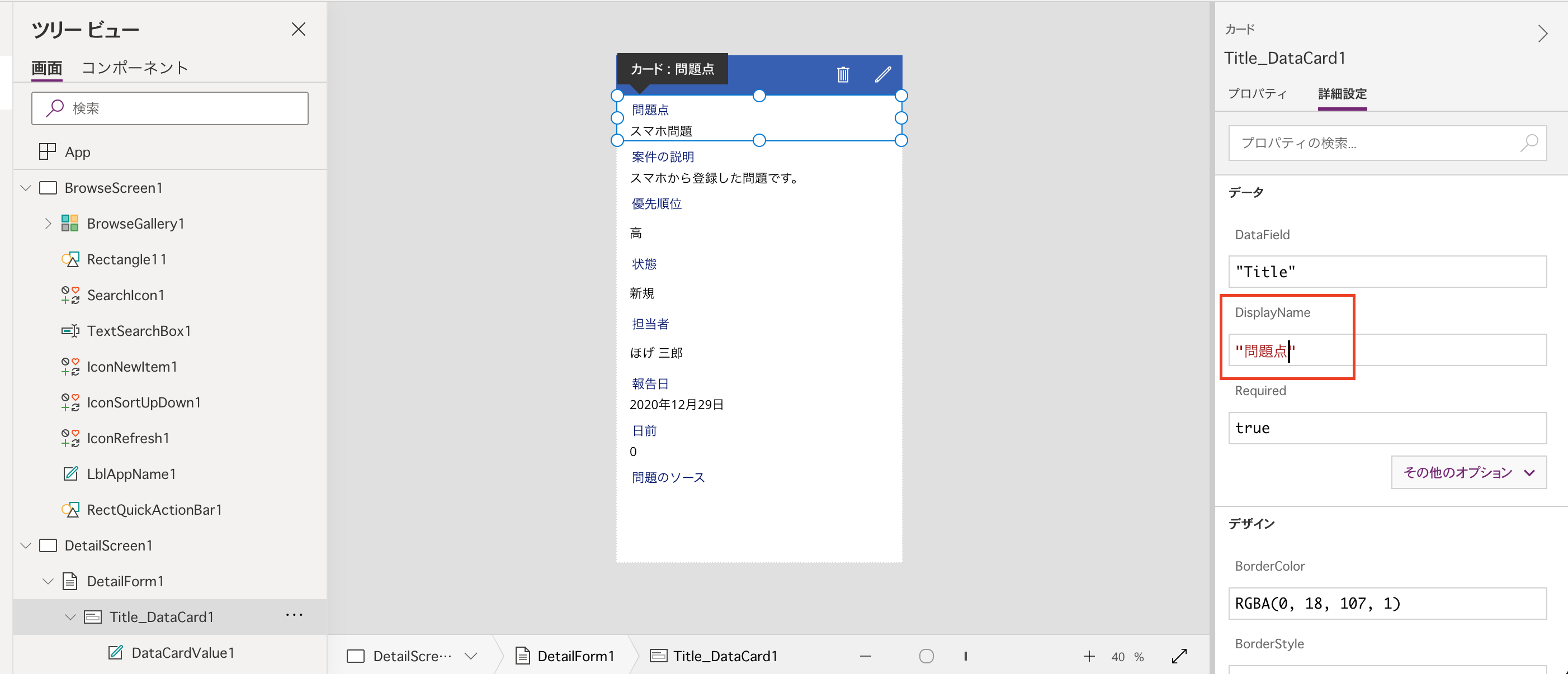
Task: Open ellipsis menu for Title_DataCard1
Action: point(295,616)
